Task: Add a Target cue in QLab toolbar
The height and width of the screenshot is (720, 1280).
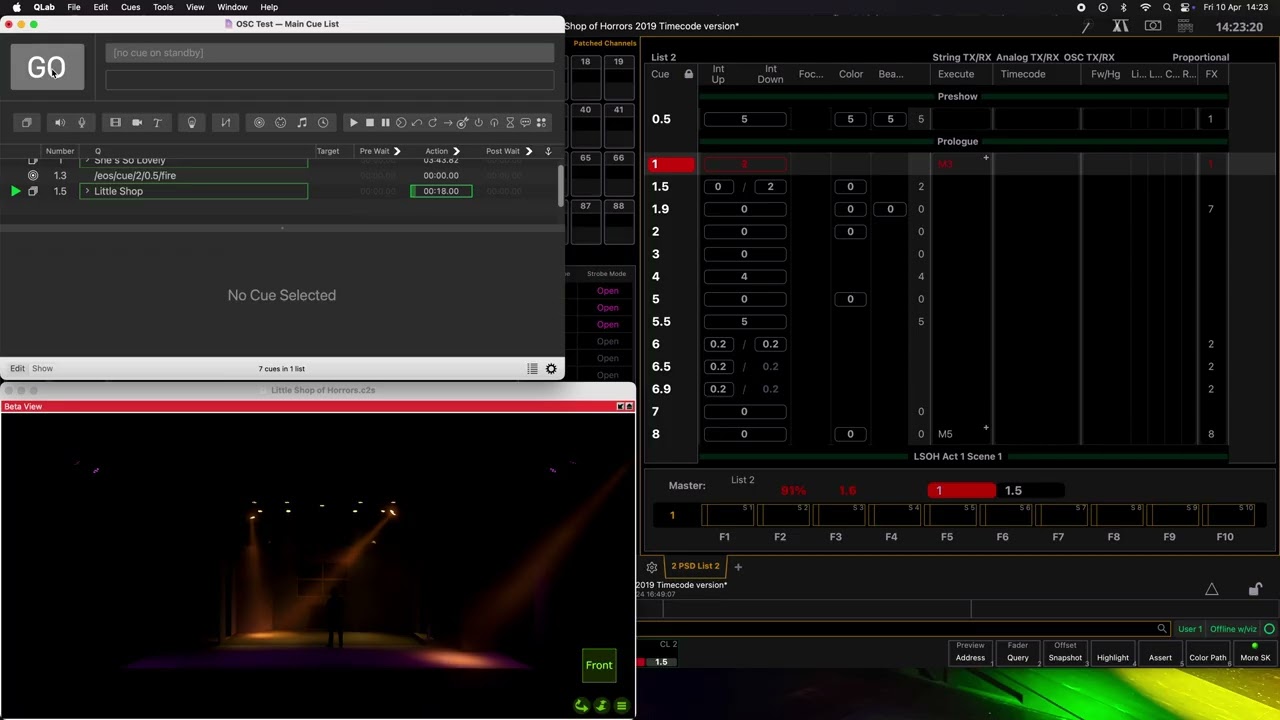Action: coord(463,123)
